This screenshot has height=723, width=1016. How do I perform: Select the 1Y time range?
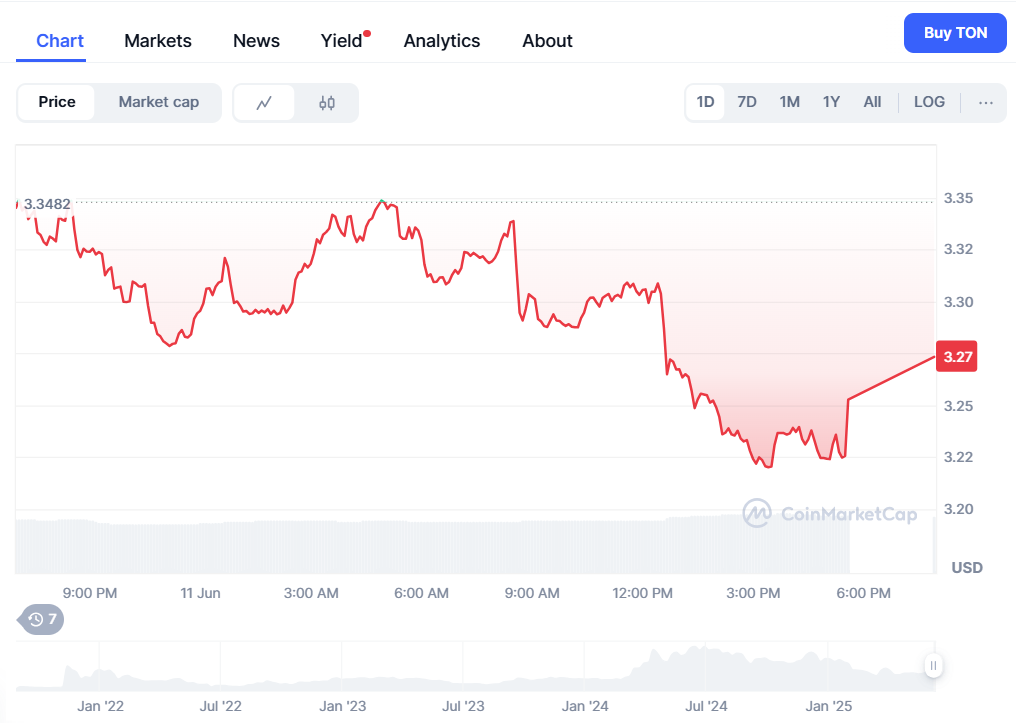[x=831, y=102]
